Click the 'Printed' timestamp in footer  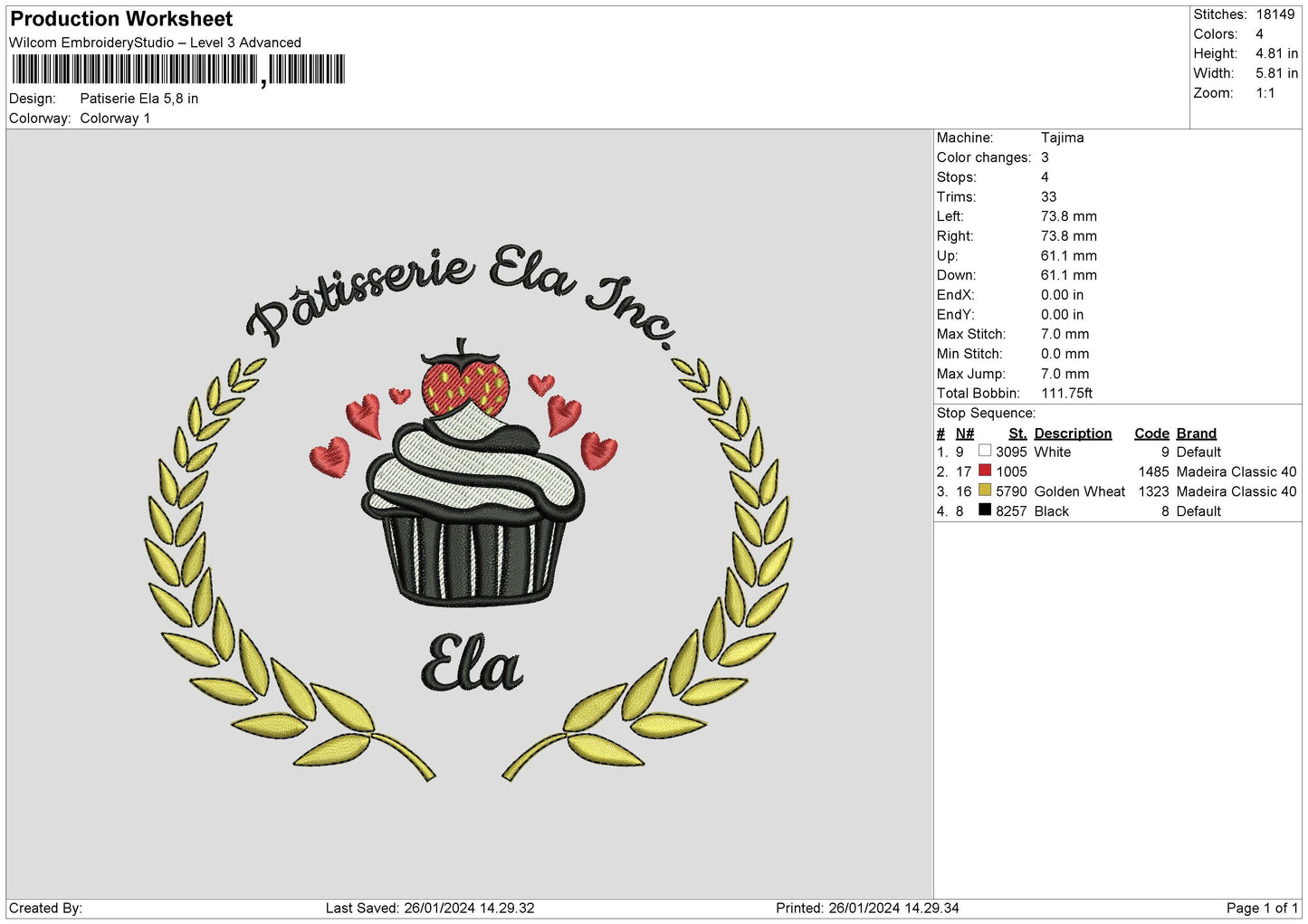coord(867,908)
